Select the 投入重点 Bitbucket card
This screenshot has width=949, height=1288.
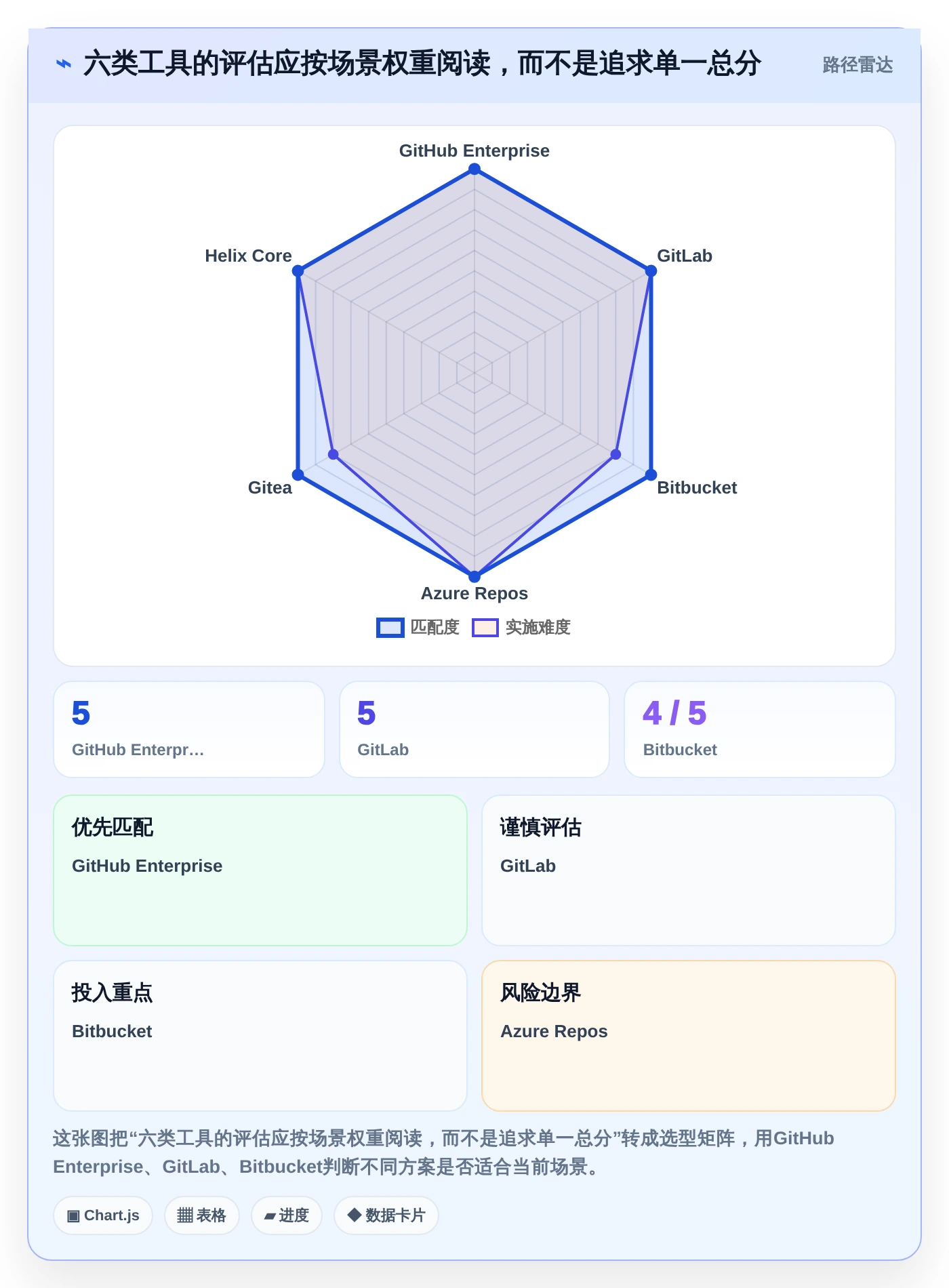point(260,1036)
